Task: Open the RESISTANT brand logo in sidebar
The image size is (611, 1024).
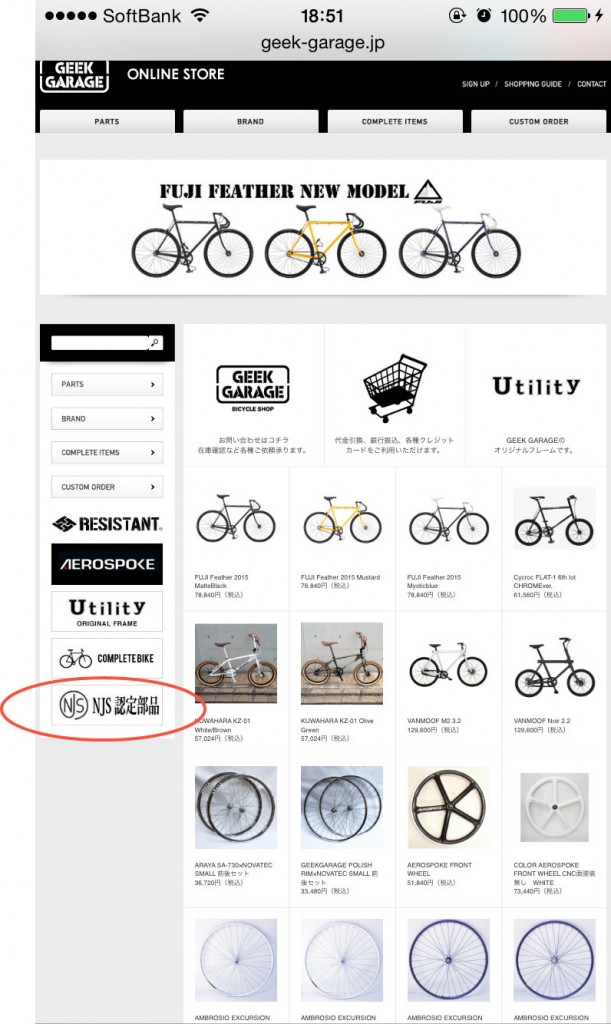Action: coord(107,524)
